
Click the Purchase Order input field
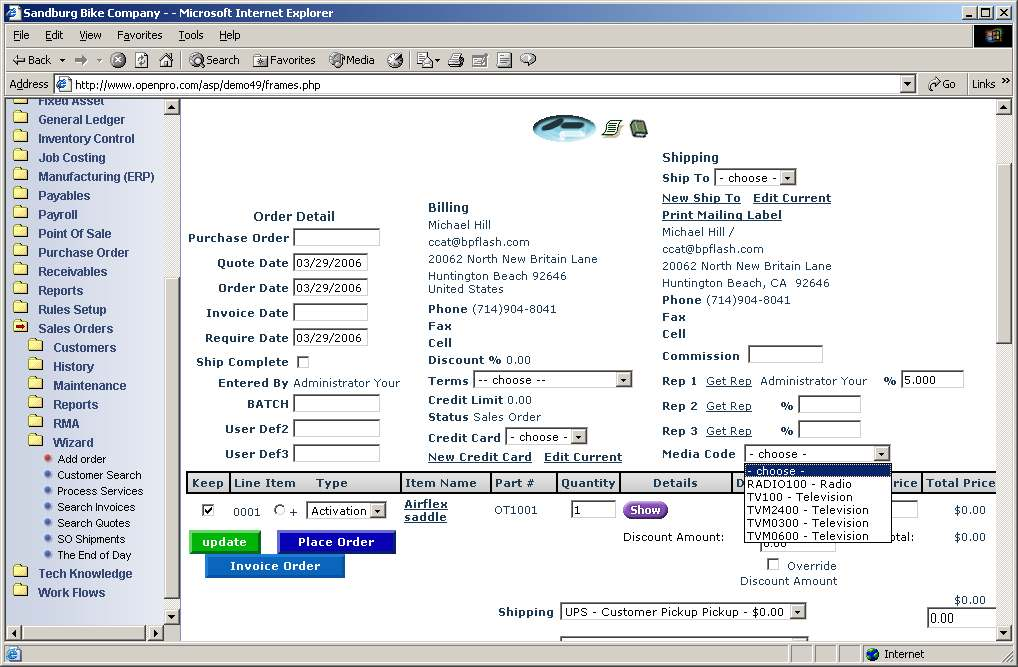pos(336,238)
